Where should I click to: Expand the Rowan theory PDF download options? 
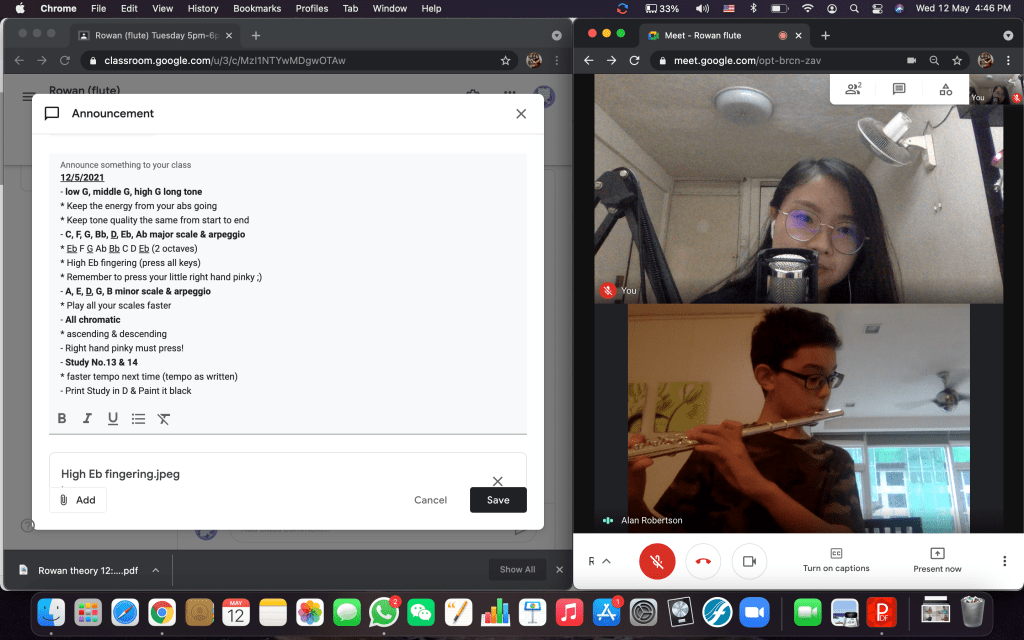[155, 570]
